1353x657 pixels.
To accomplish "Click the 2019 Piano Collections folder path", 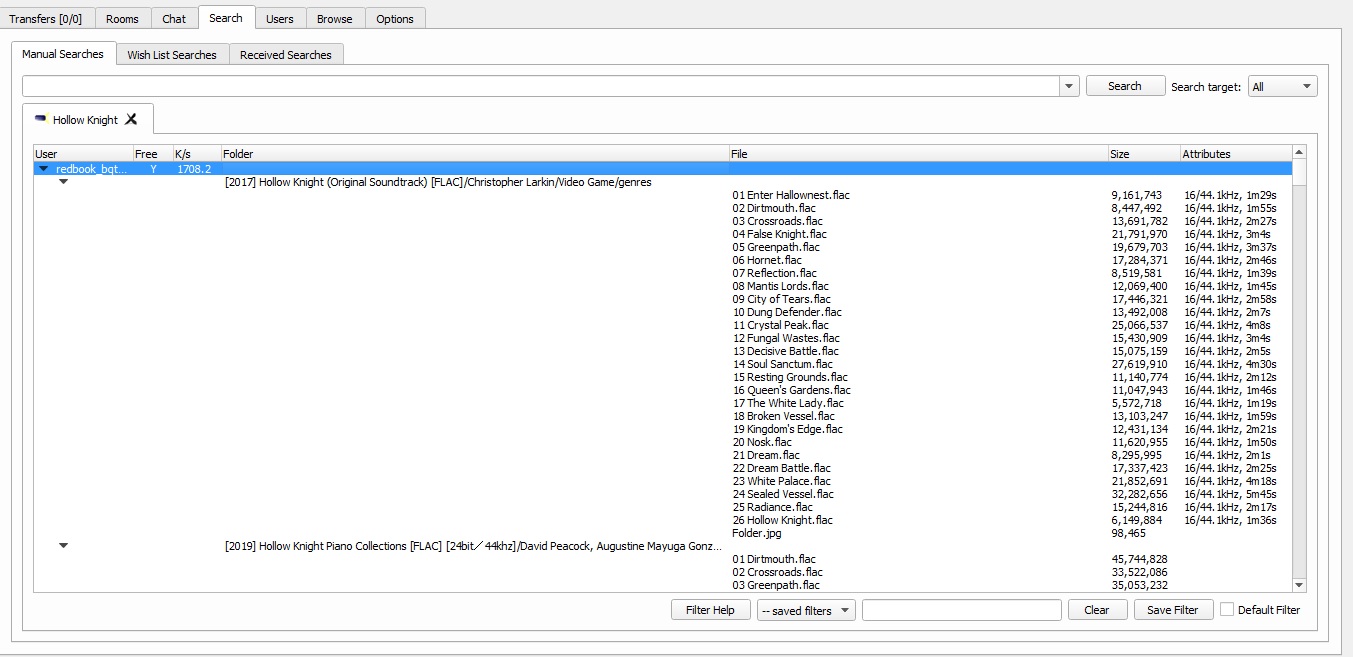I will click(473, 546).
